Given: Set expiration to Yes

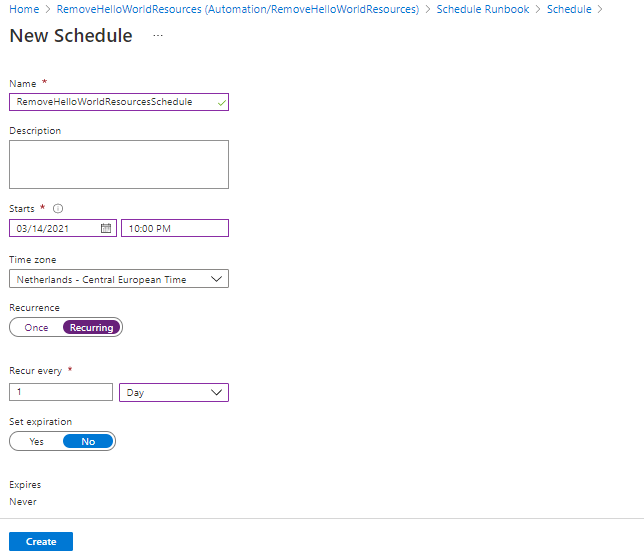Looking at the screenshot, I should (x=36, y=441).
